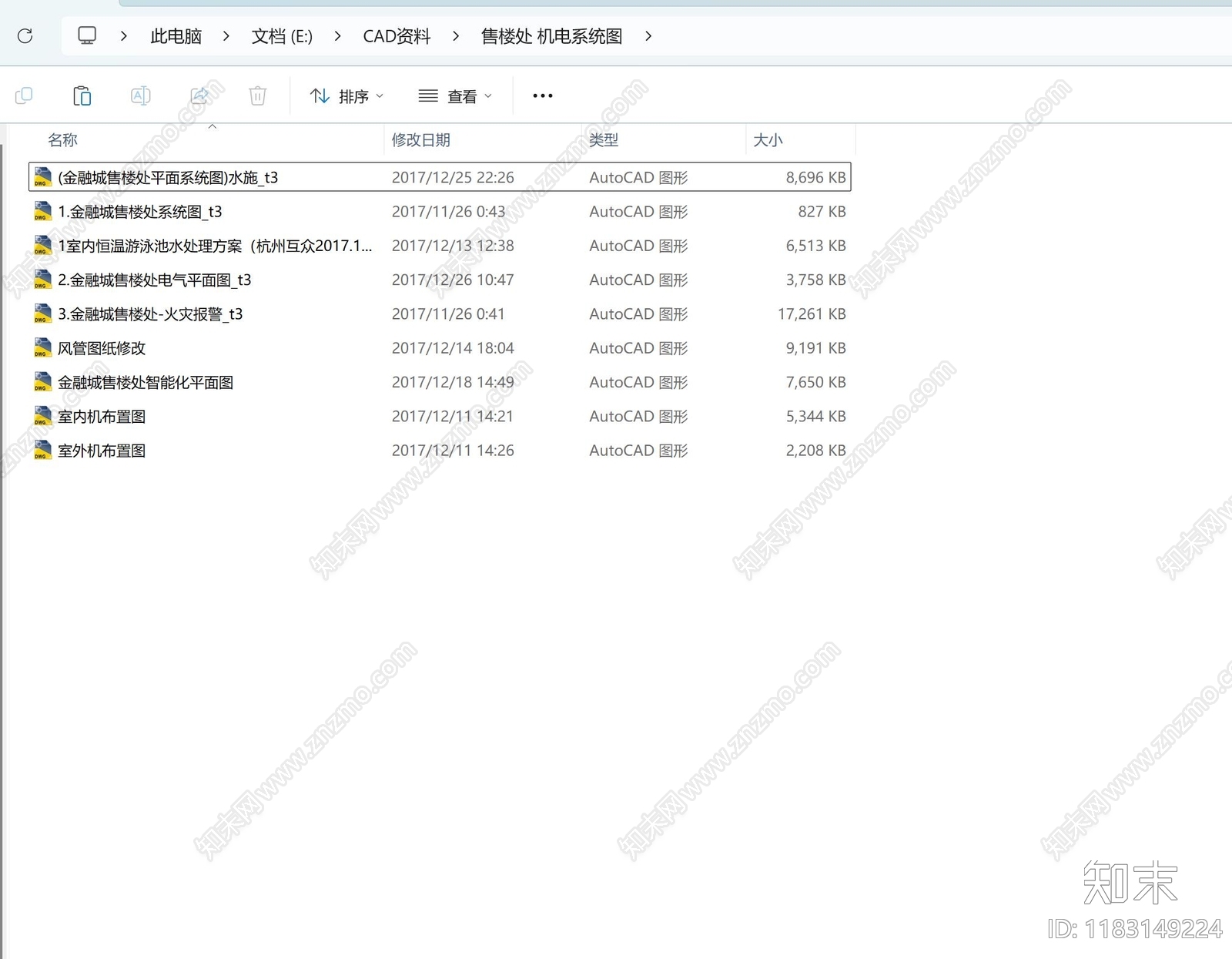The image size is (1232, 959).
Task: Navigate to 此电脑 in breadcrumb
Action: tap(176, 36)
